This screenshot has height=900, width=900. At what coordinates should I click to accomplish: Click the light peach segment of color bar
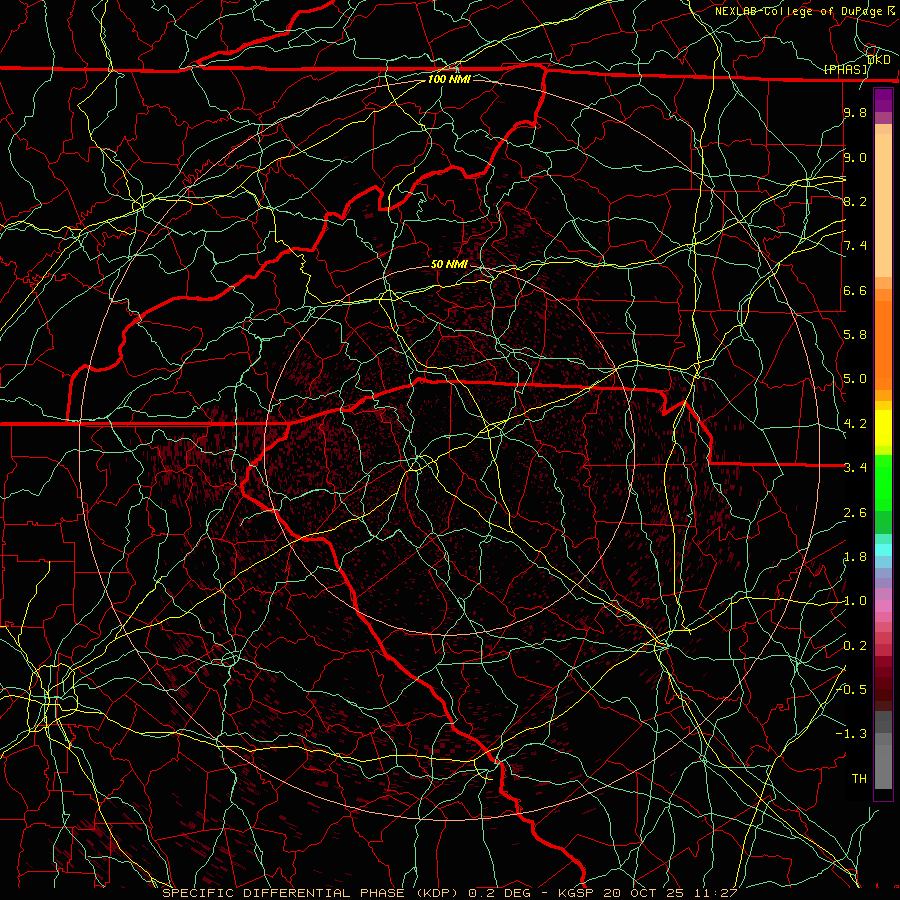coord(883,207)
